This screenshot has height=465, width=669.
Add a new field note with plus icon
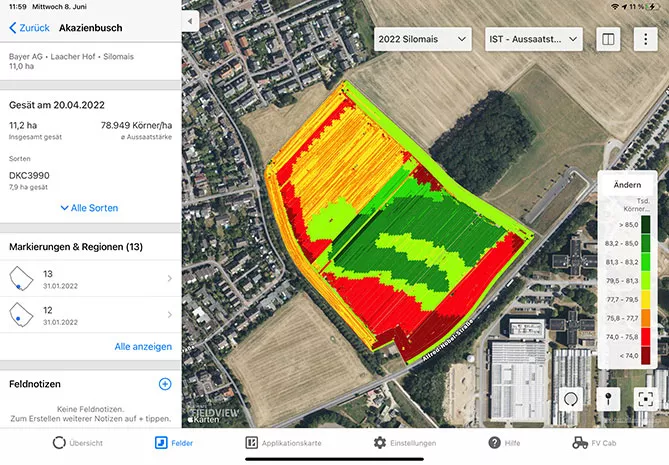tap(165, 383)
